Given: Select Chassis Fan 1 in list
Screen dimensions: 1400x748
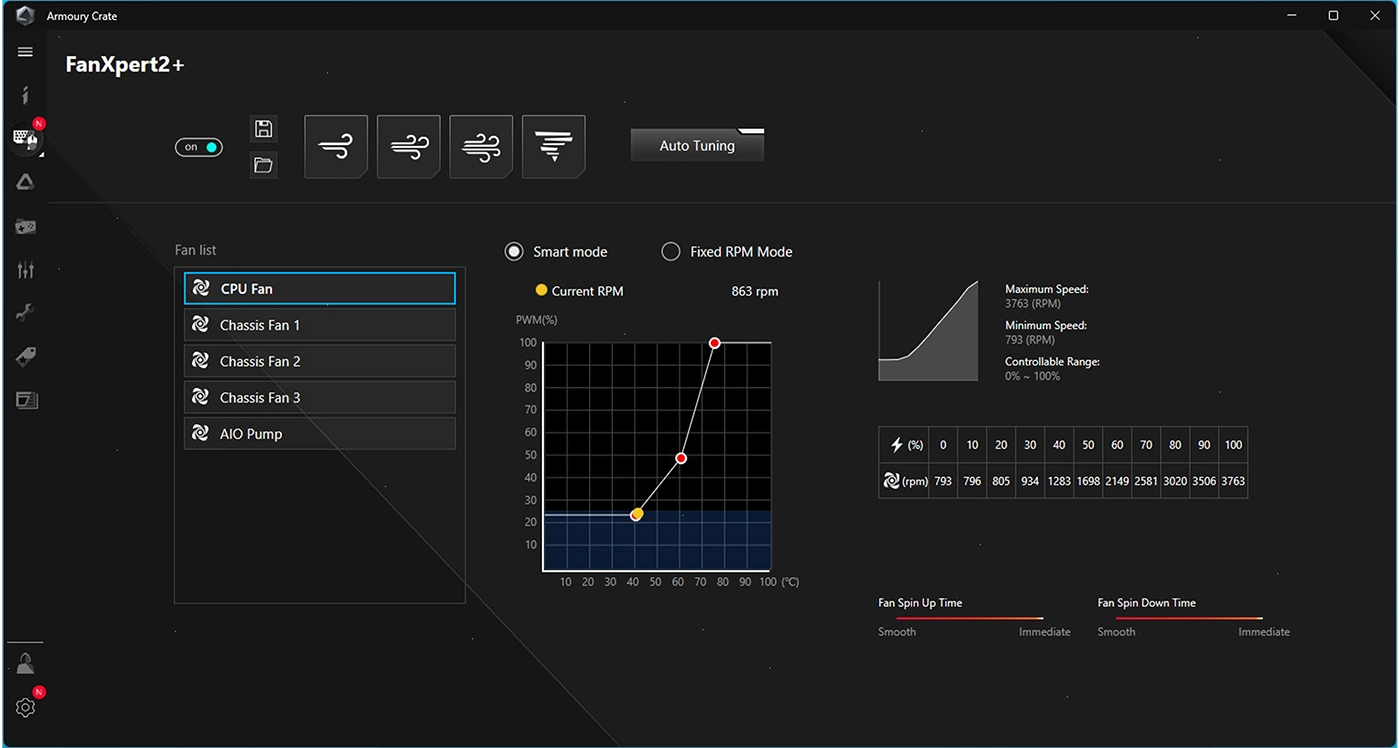Looking at the screenshot, I should (x=320, y=325).
